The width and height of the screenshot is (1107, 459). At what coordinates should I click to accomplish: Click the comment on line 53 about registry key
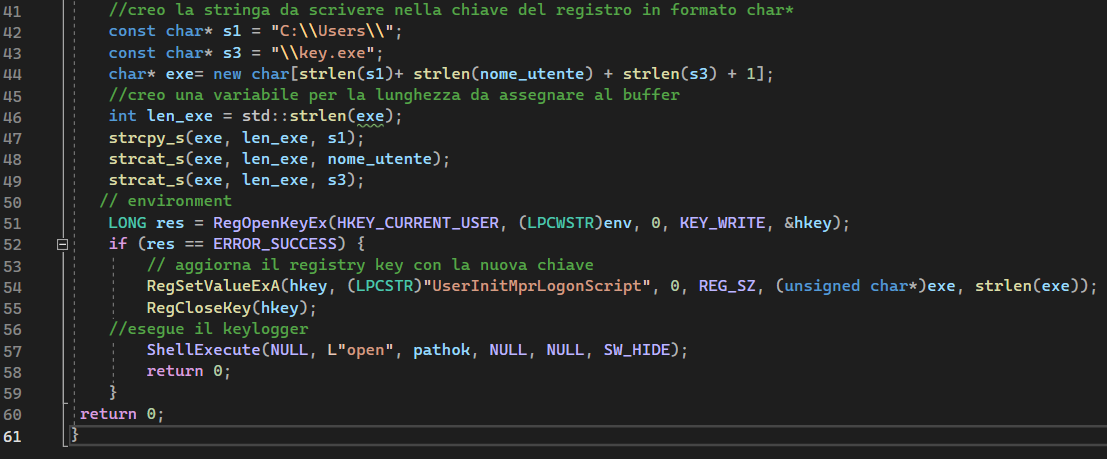(x=370, y=266)
